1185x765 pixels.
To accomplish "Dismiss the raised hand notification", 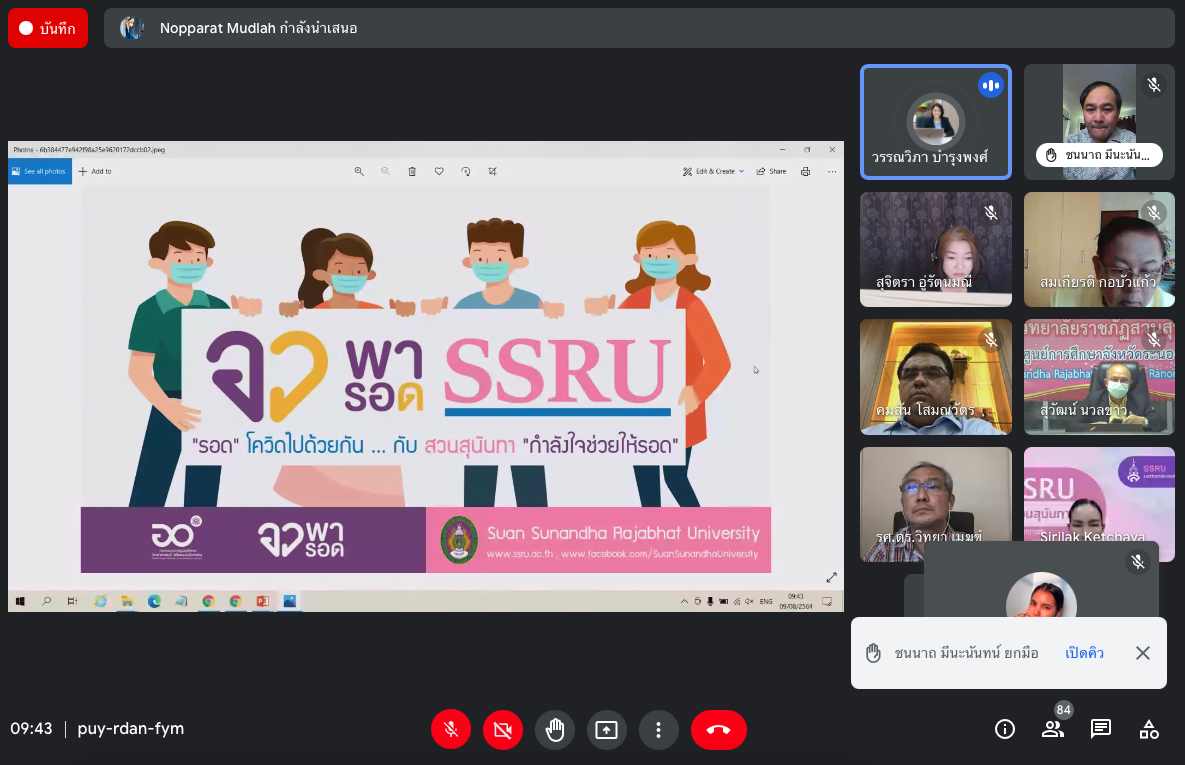I will (1143, 653).
